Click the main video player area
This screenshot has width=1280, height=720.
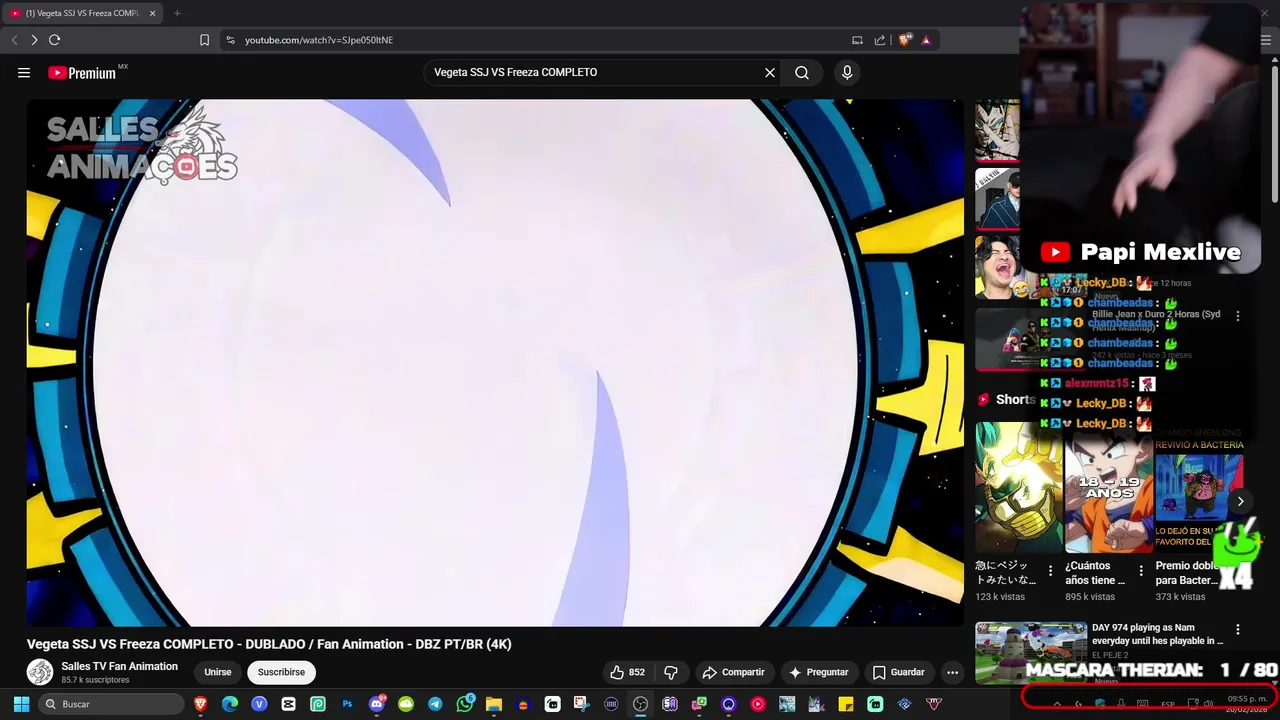point(495,362)
